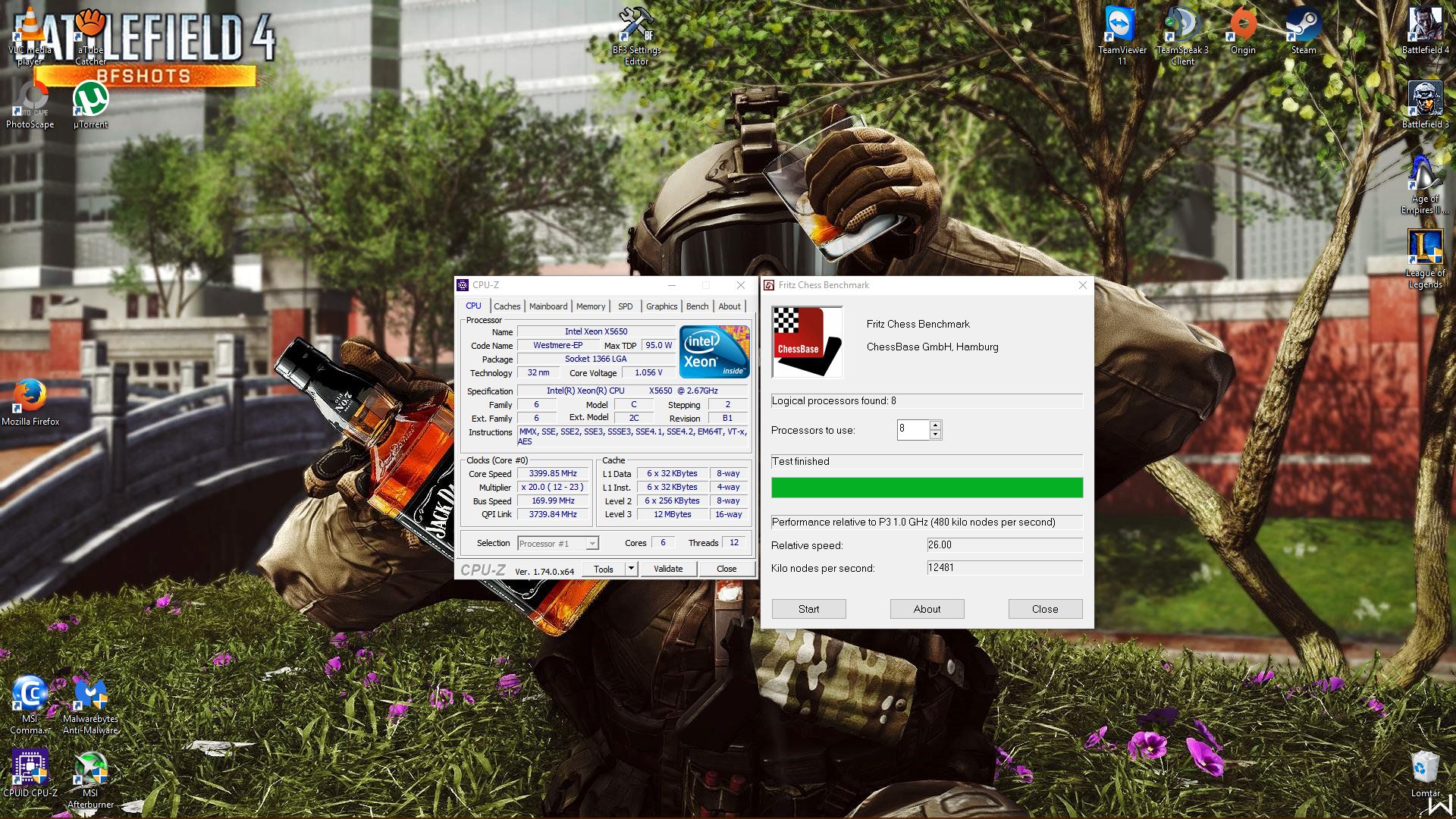Open PhotoScape desktop icon

point(30,105)
